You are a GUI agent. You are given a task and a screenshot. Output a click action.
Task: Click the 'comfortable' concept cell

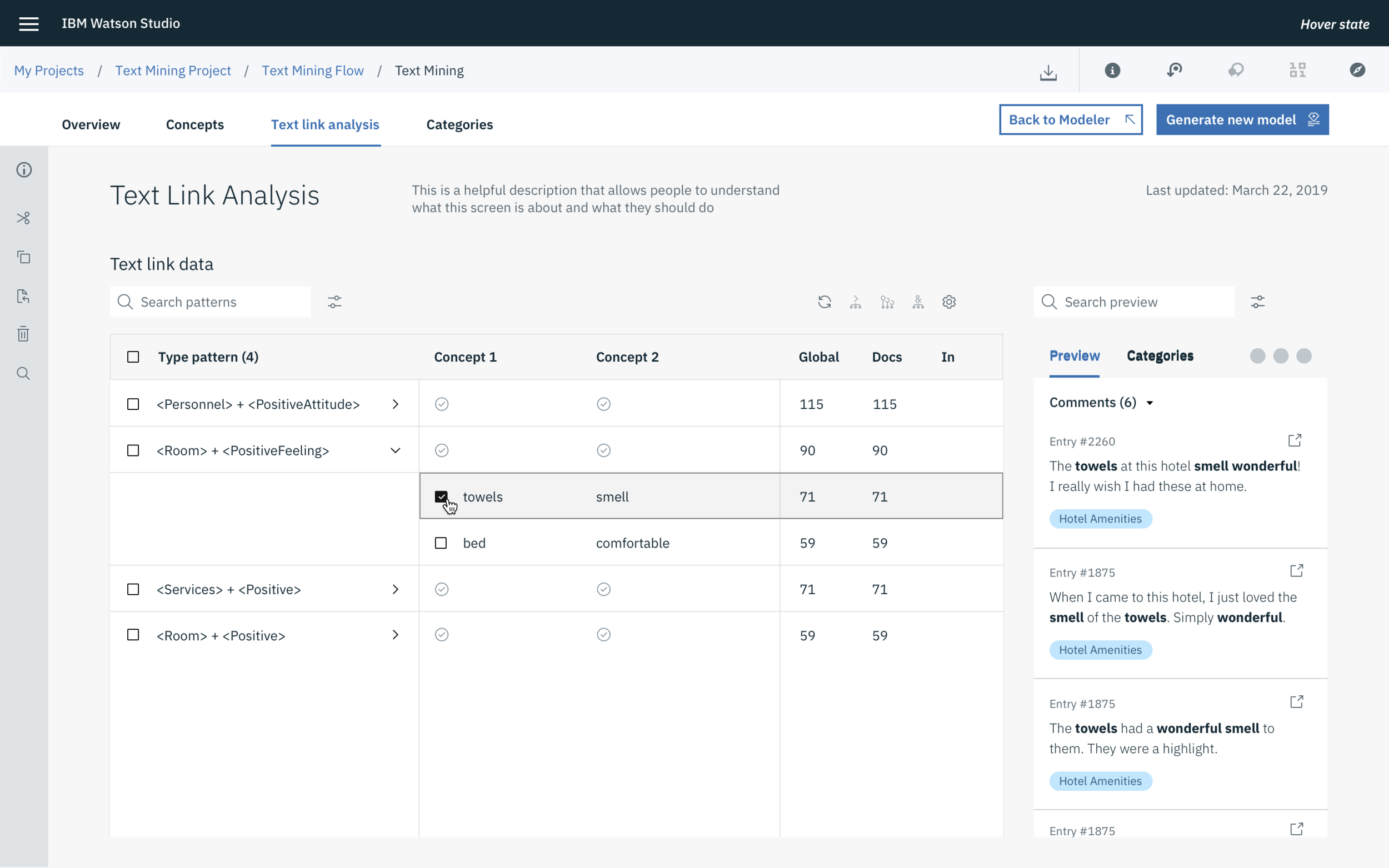click(x=632, y=543)
